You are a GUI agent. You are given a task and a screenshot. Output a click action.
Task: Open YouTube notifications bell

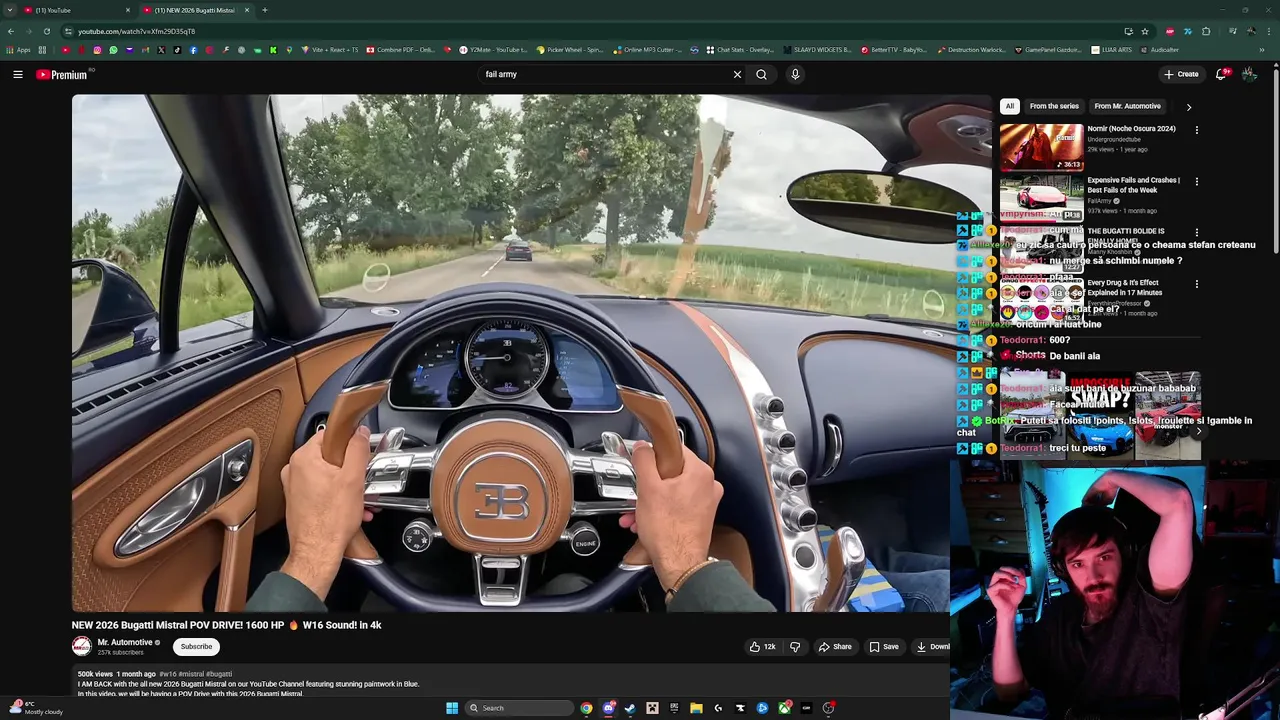click(1221, 74)
